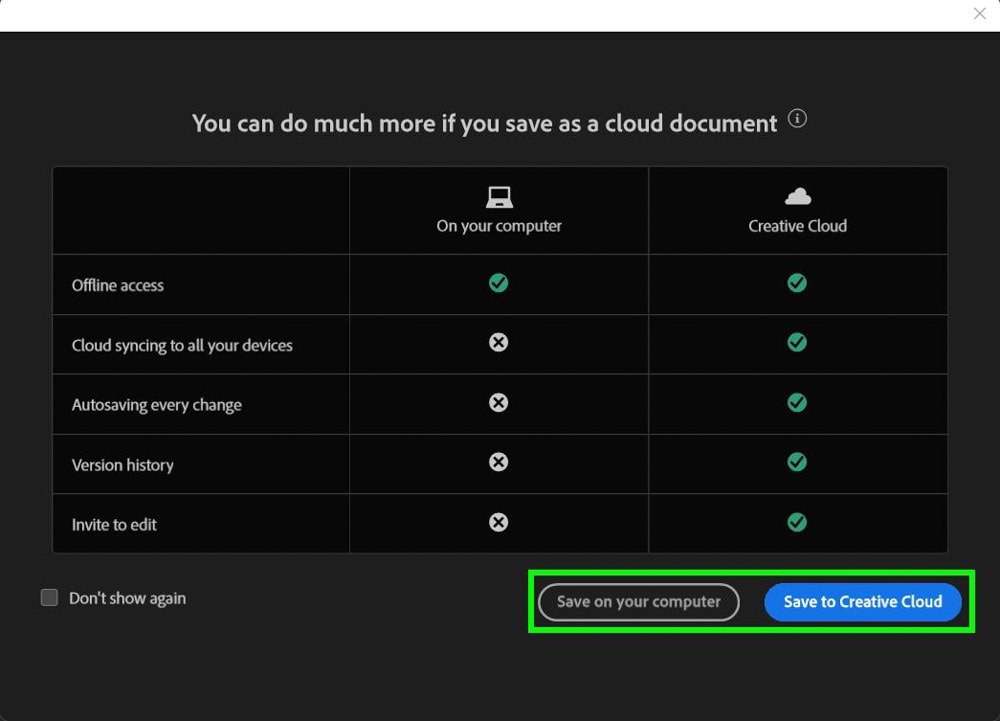Close the dialog with the X button
1000x721 pixels.
(980, 14)
